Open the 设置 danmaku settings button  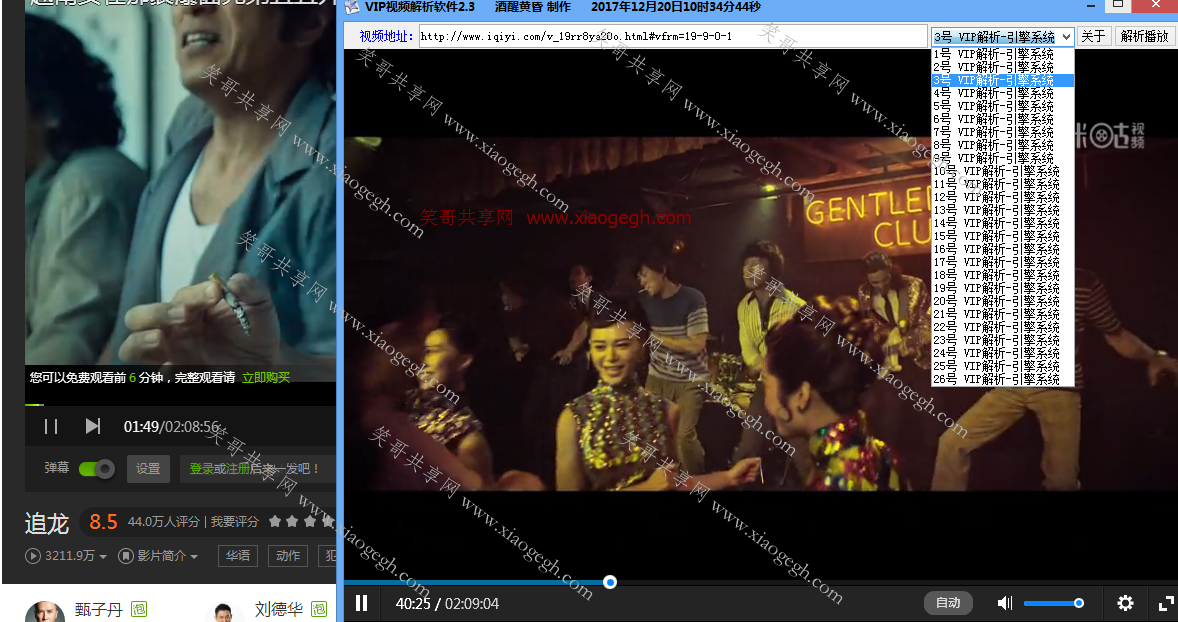[x=148, y=469]
